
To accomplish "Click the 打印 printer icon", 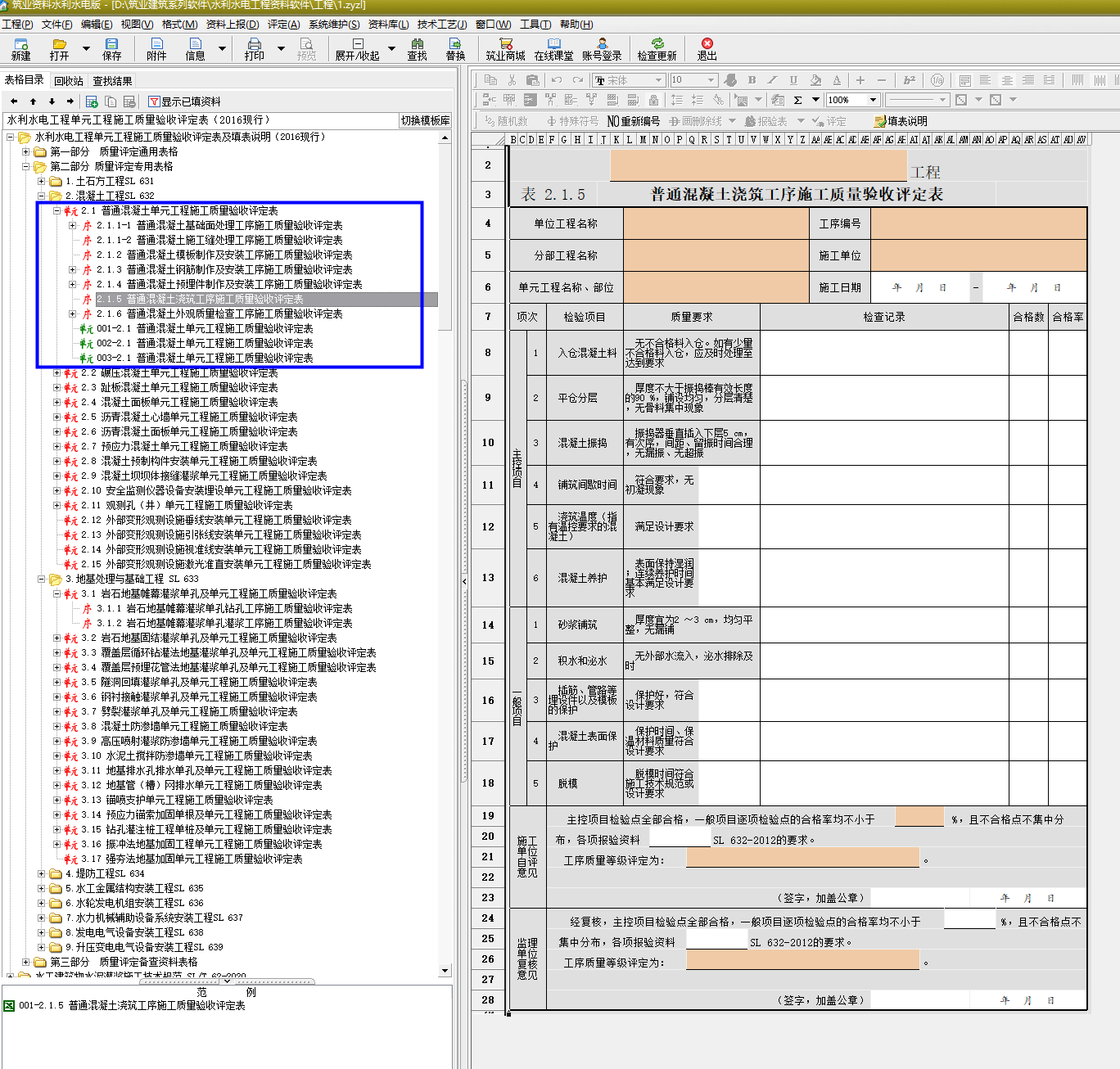I will point(254,49).
